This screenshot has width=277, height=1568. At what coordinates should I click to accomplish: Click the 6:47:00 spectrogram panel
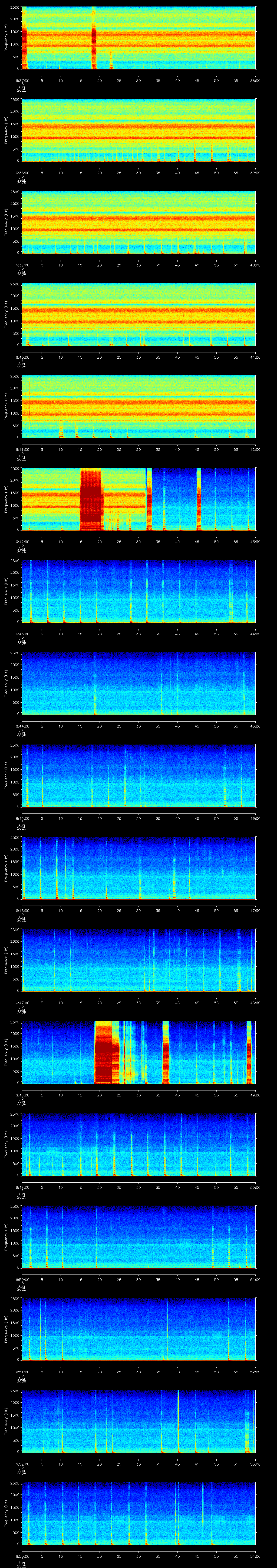pos(139,960)
